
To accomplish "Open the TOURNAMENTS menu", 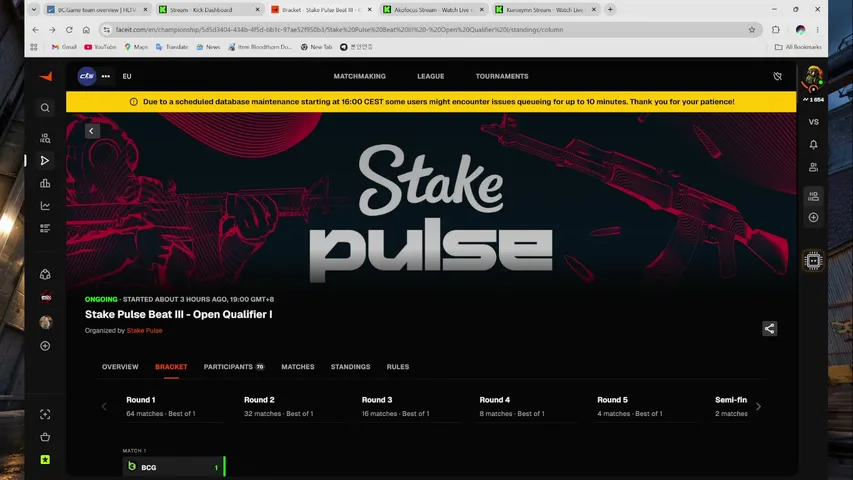I will [502, 76].
